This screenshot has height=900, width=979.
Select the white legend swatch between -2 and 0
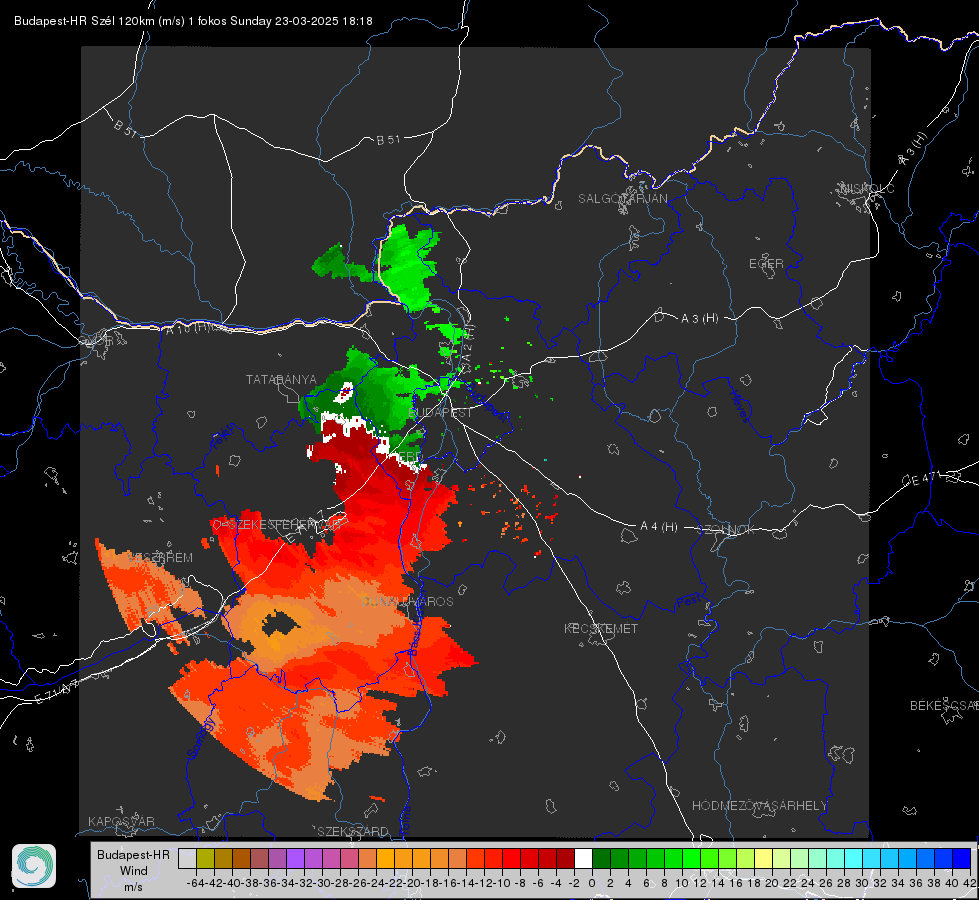coord(583,859)
